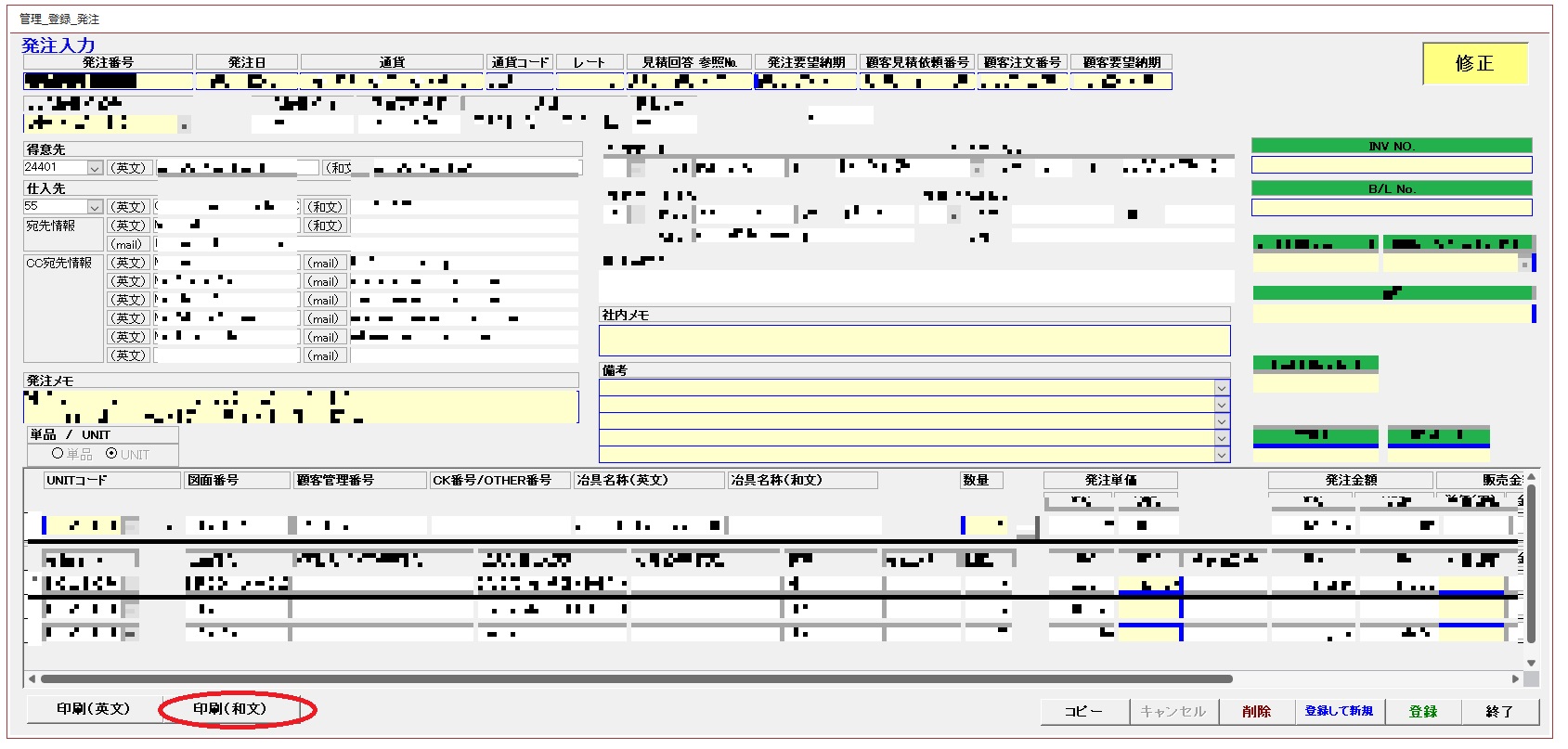Click the 社内メモ text field

[914, 340]
